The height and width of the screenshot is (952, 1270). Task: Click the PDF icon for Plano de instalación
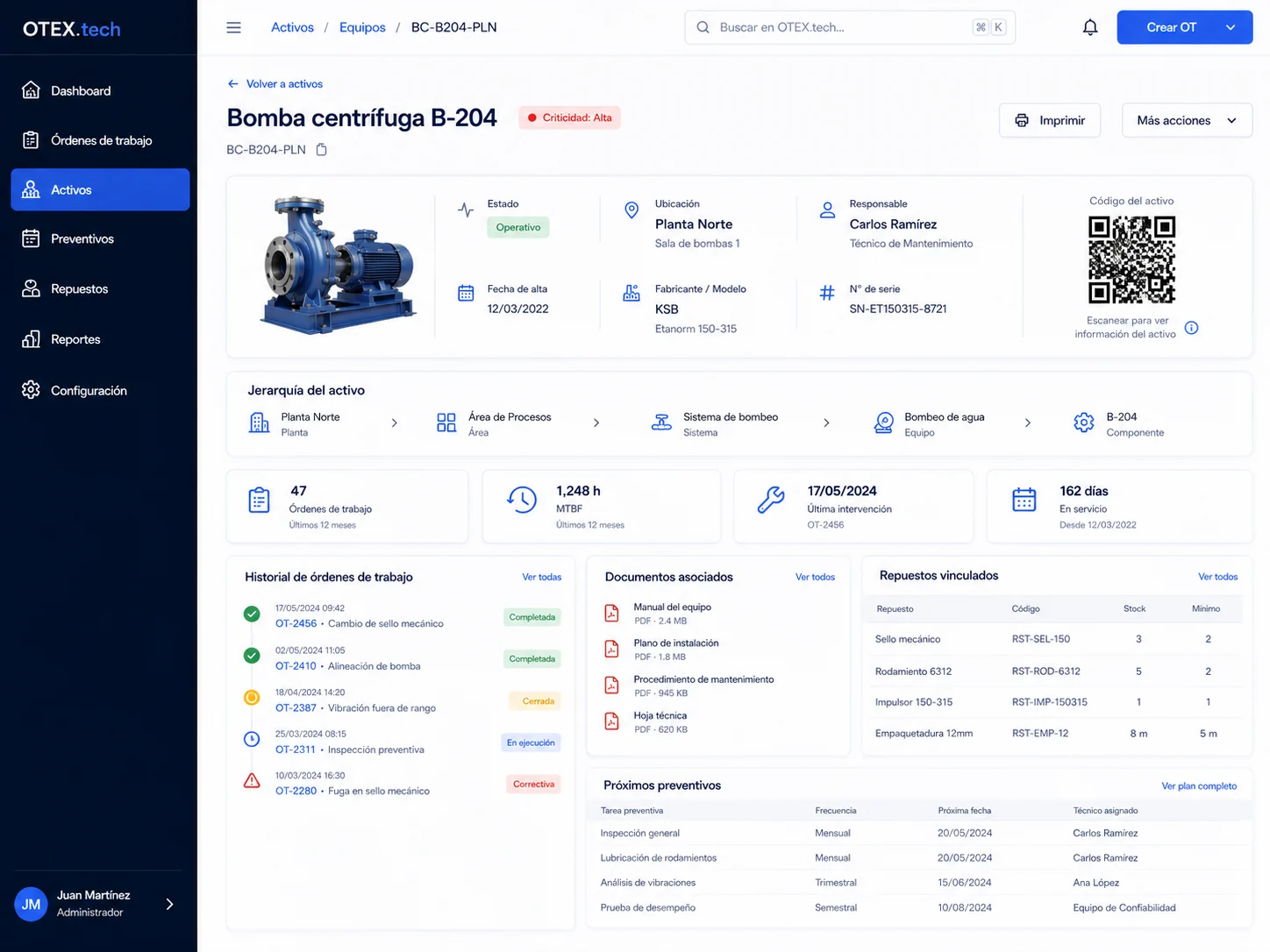point(611,649)
